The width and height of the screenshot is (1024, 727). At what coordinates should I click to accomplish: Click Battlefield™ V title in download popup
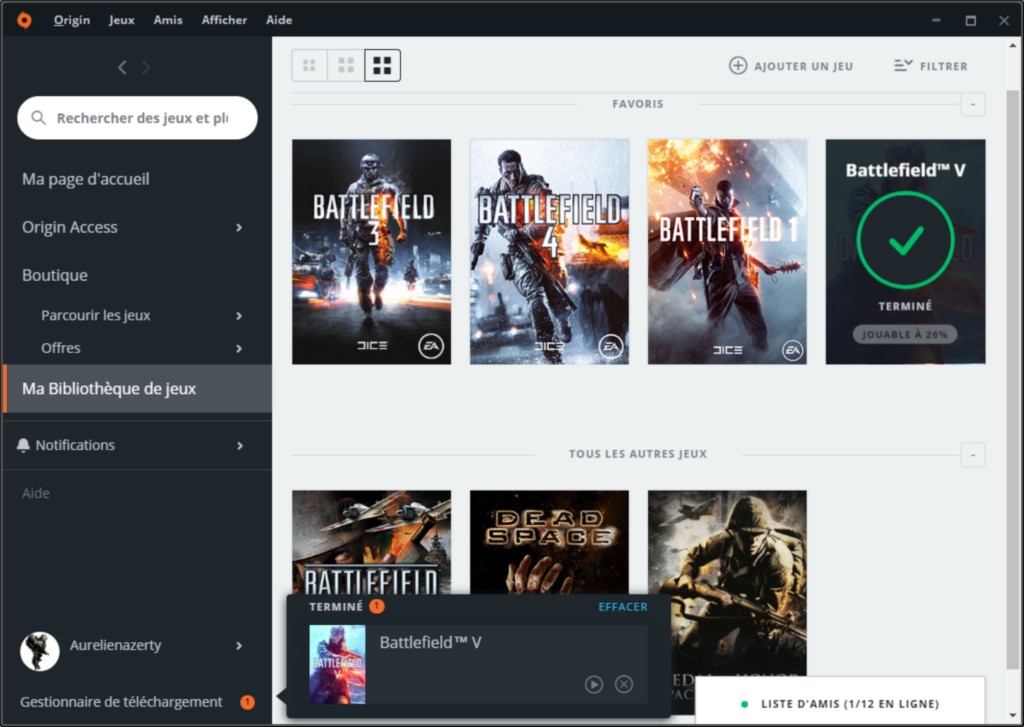tap(430, 643)
